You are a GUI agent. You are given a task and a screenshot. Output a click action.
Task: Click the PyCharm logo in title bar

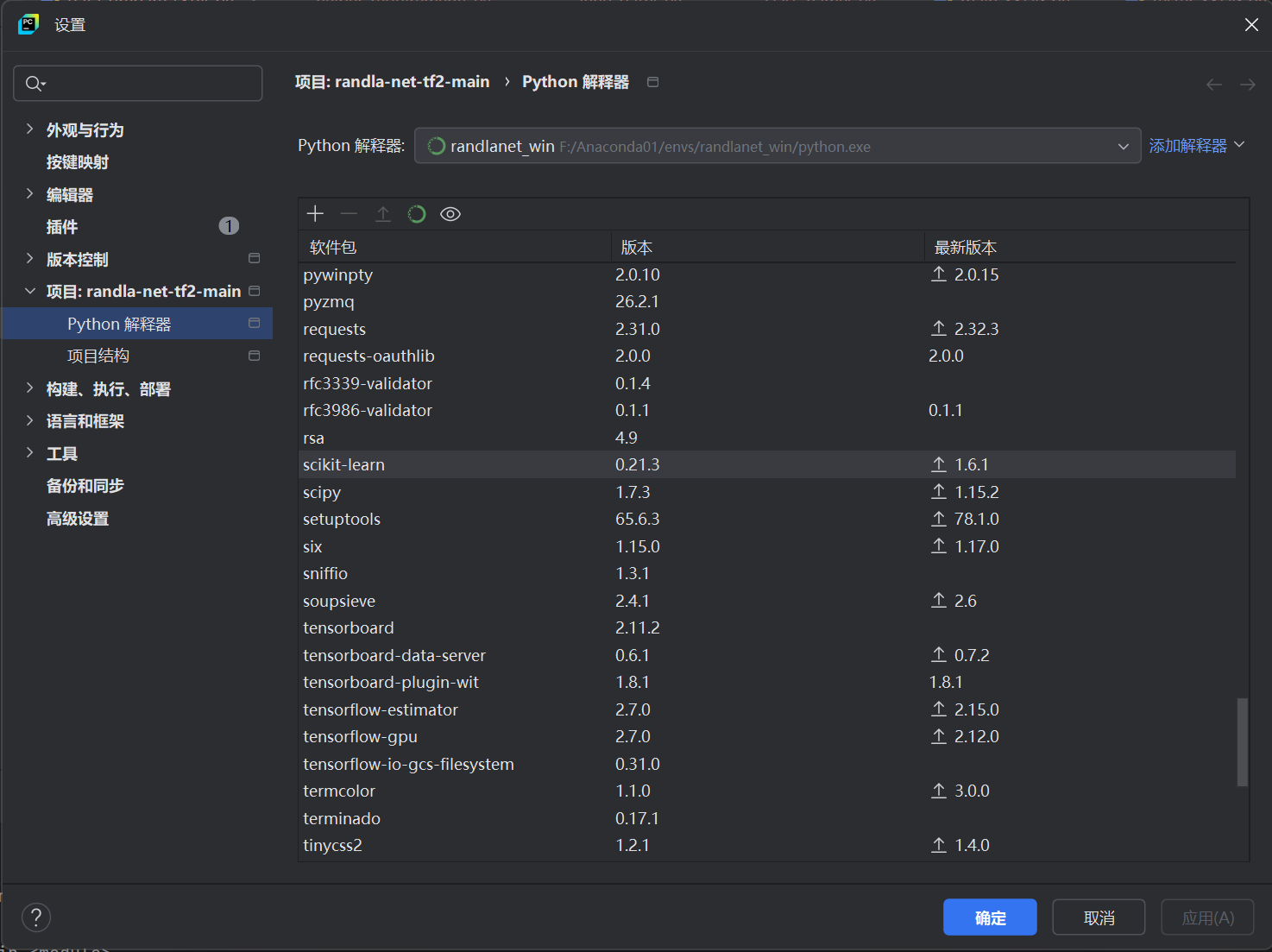[x=28, y=24]
